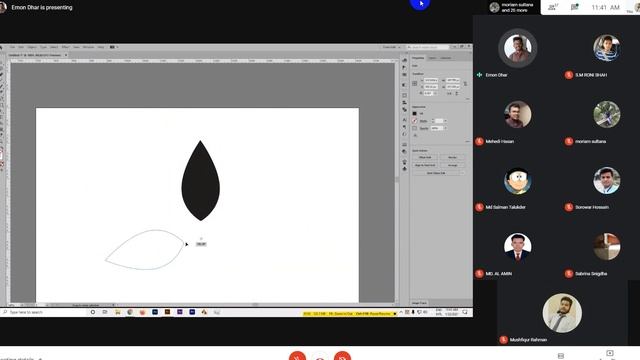Open more Transform options ellipsis

coord(468,99)
